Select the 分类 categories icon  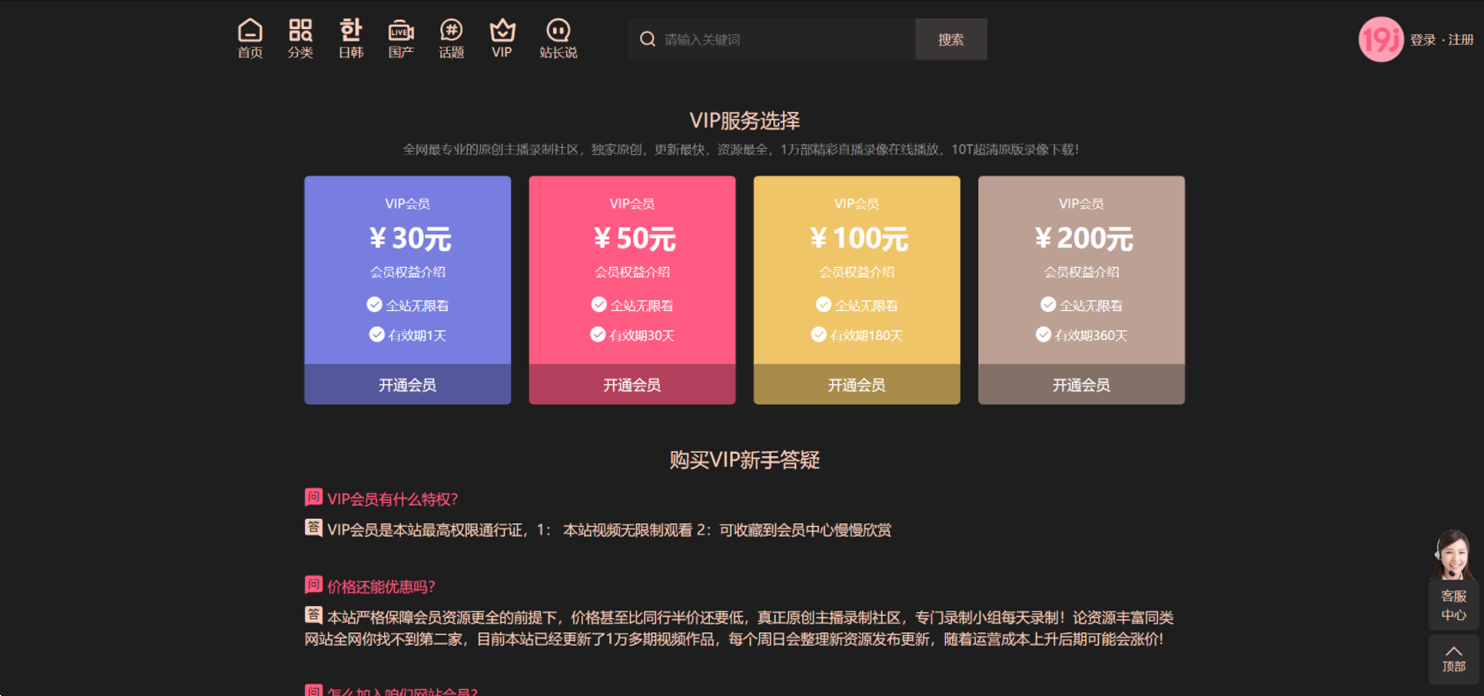300,31
